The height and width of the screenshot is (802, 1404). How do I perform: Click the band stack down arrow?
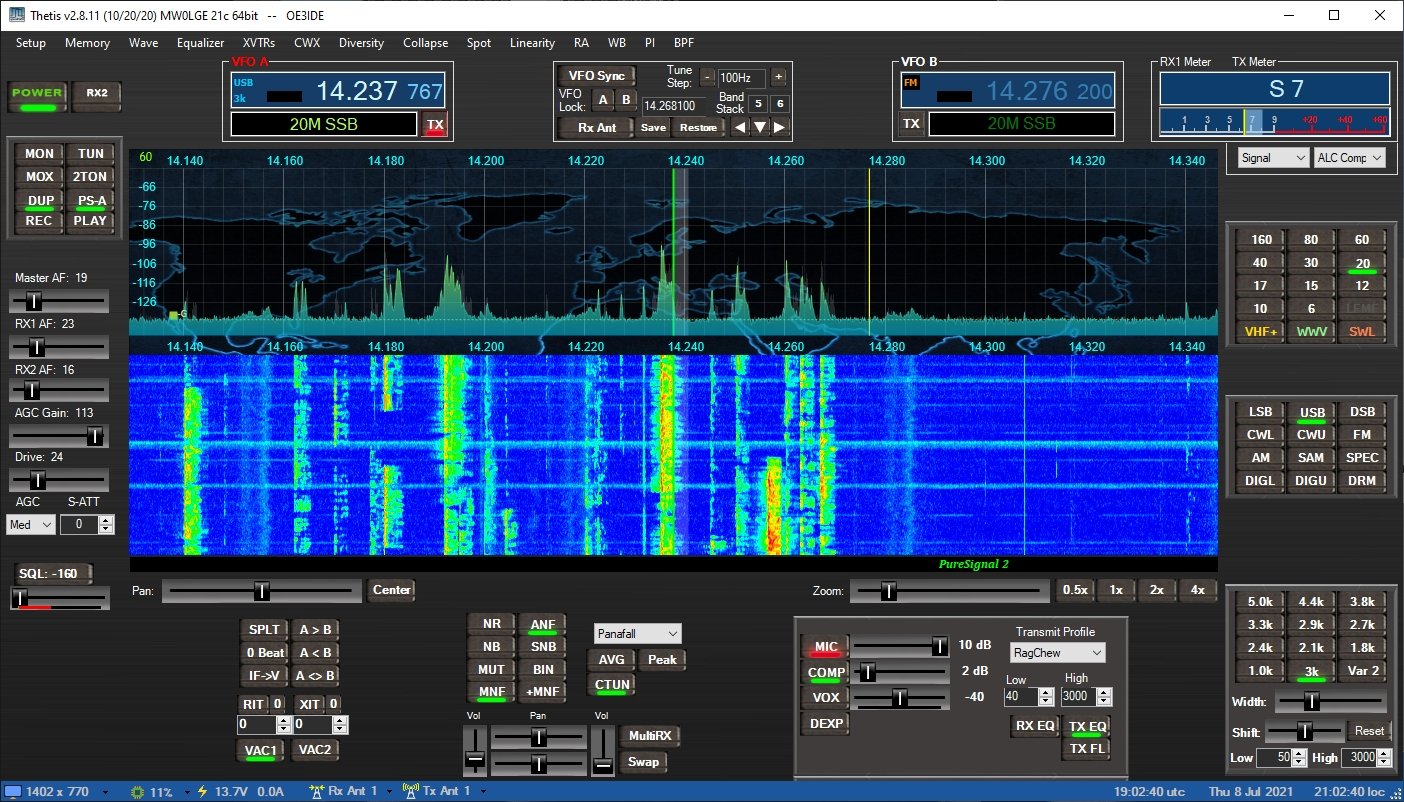tap(759, 127)
